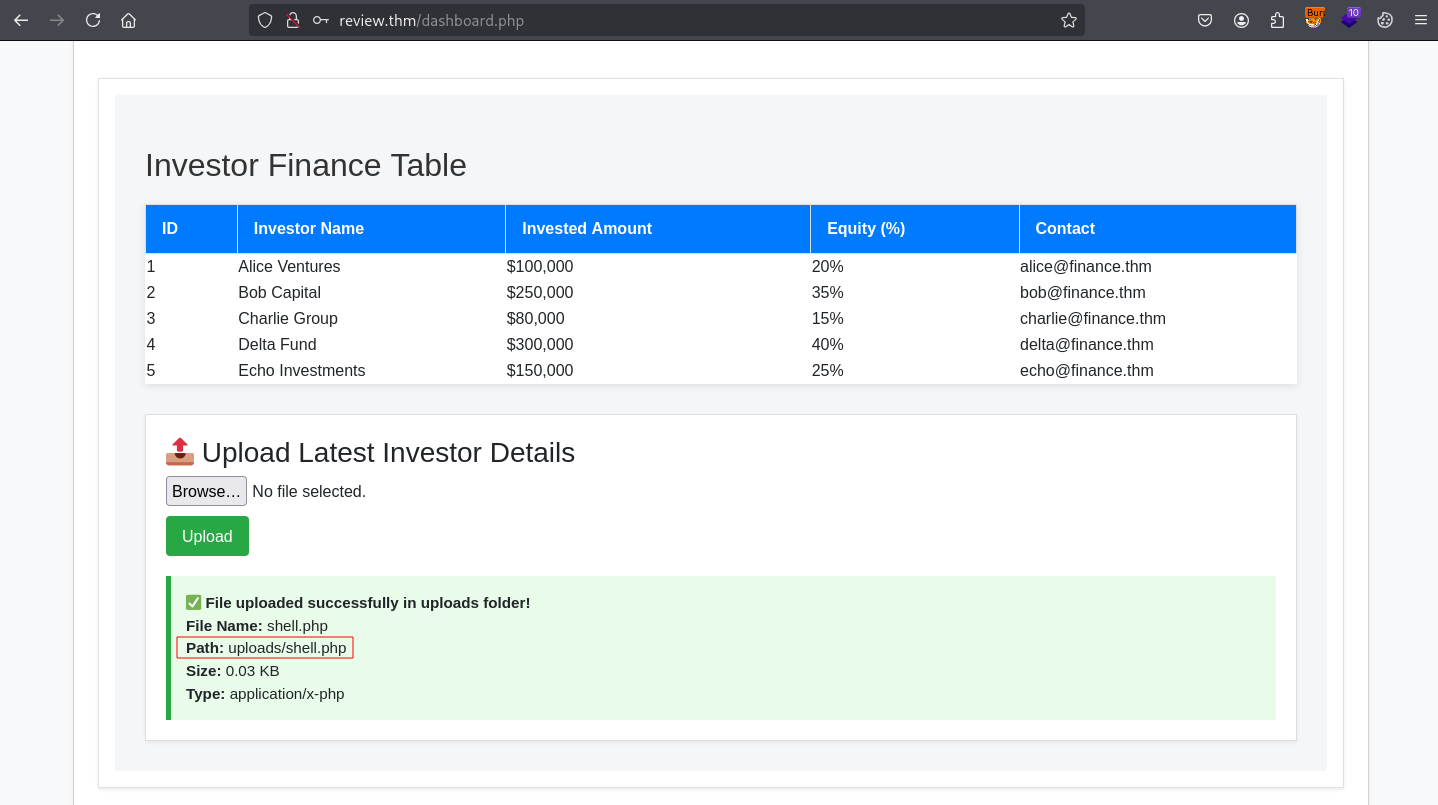1438x805 pixels.
Task: Open the cookie extension icon
Action: click(x=1385, y=20)
